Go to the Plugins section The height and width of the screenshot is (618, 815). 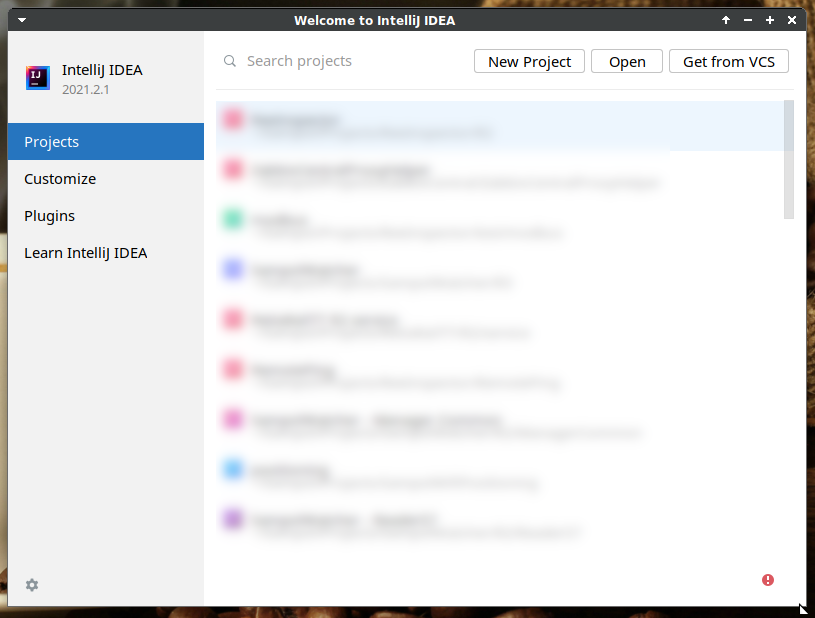tap(106, 216)
